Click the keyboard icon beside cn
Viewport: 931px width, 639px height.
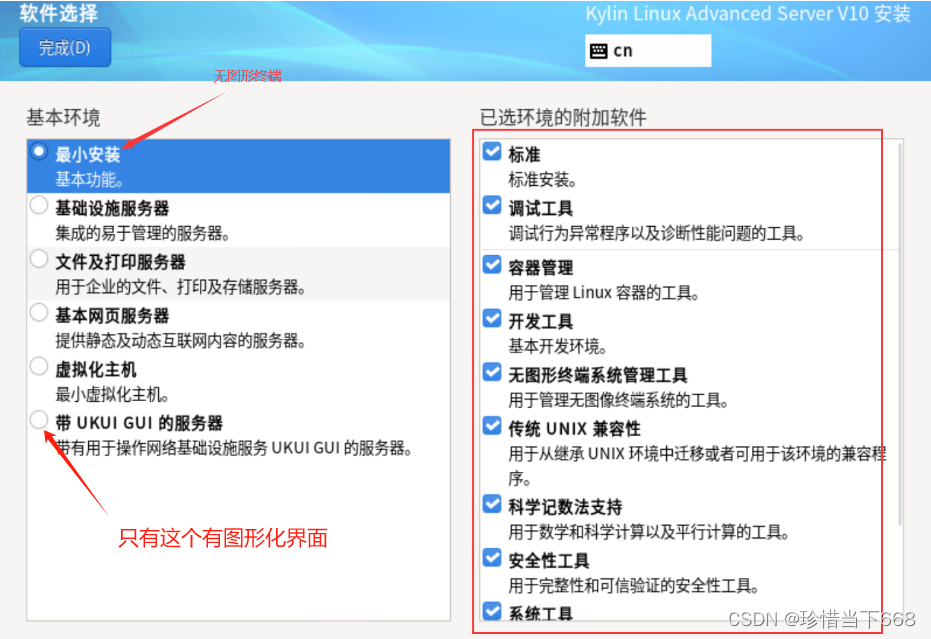tap(598, 51)
